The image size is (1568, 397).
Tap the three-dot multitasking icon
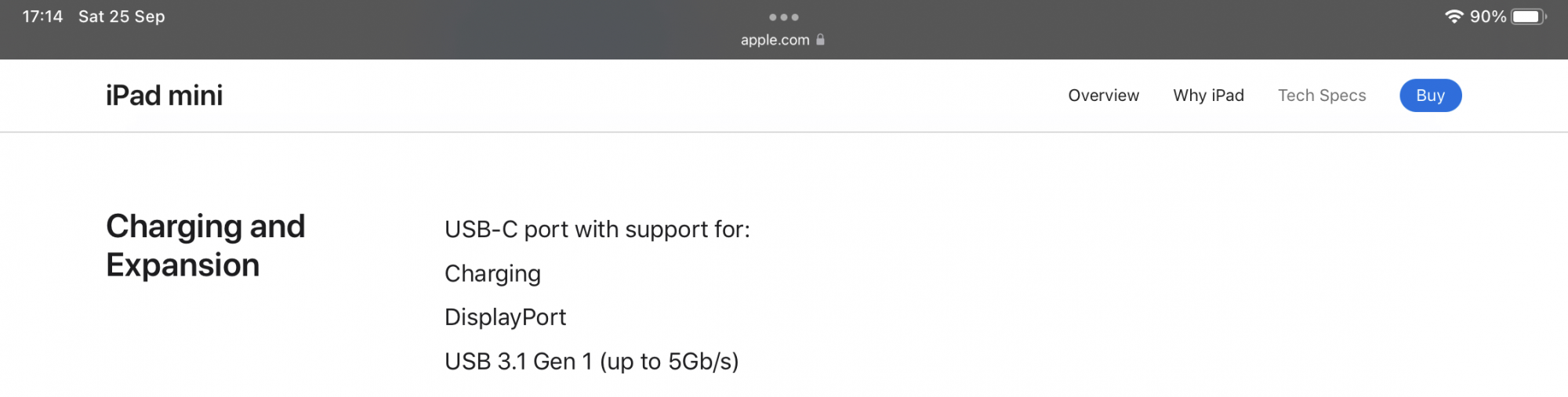(783, 17)
